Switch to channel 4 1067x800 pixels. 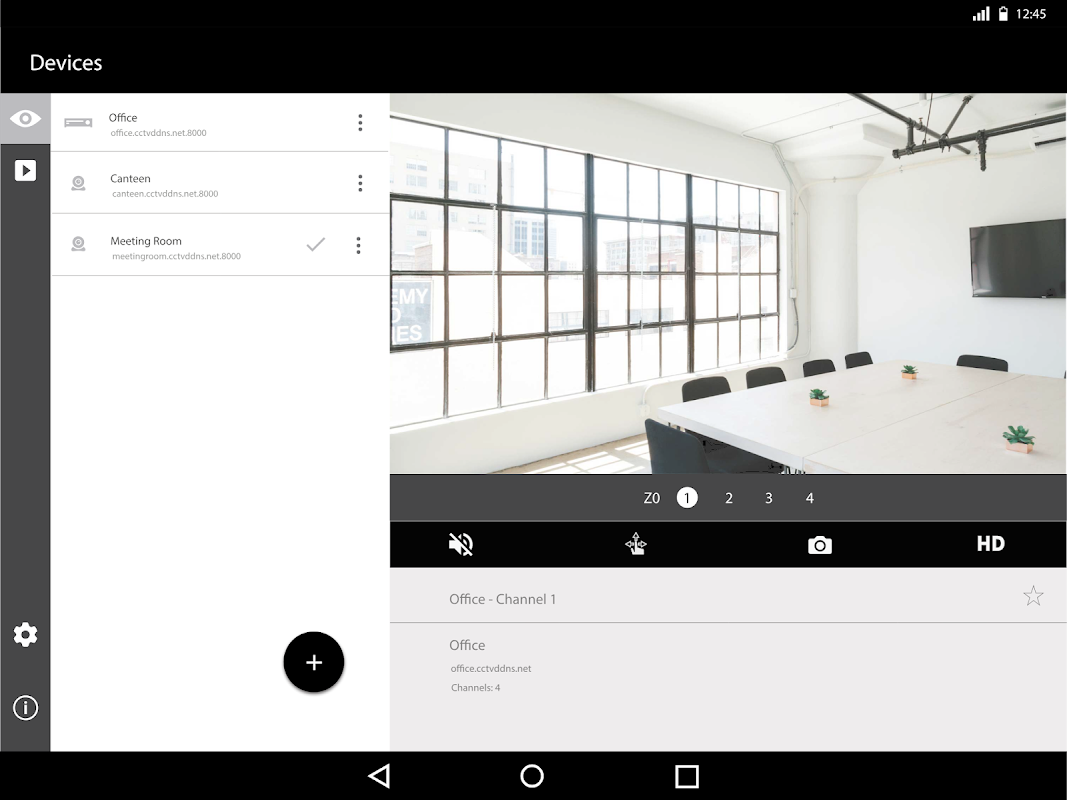click(x=809, y=498)
